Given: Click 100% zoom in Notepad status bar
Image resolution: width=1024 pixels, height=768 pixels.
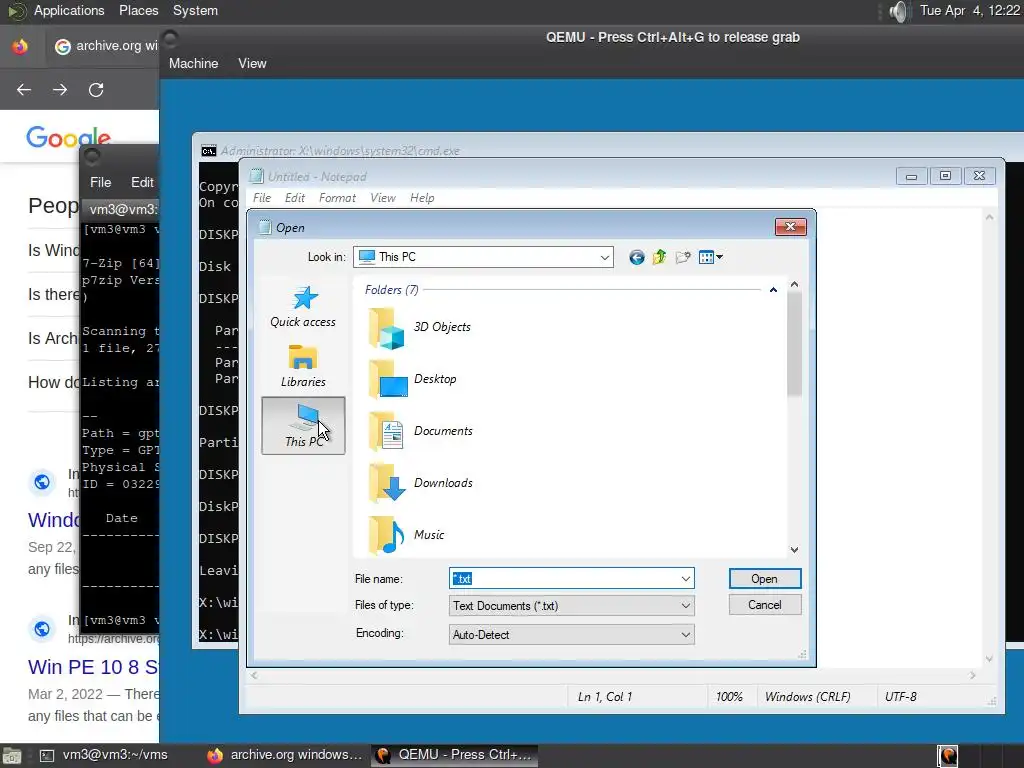Looking at the screenshot, I should [x=729, y=697].
